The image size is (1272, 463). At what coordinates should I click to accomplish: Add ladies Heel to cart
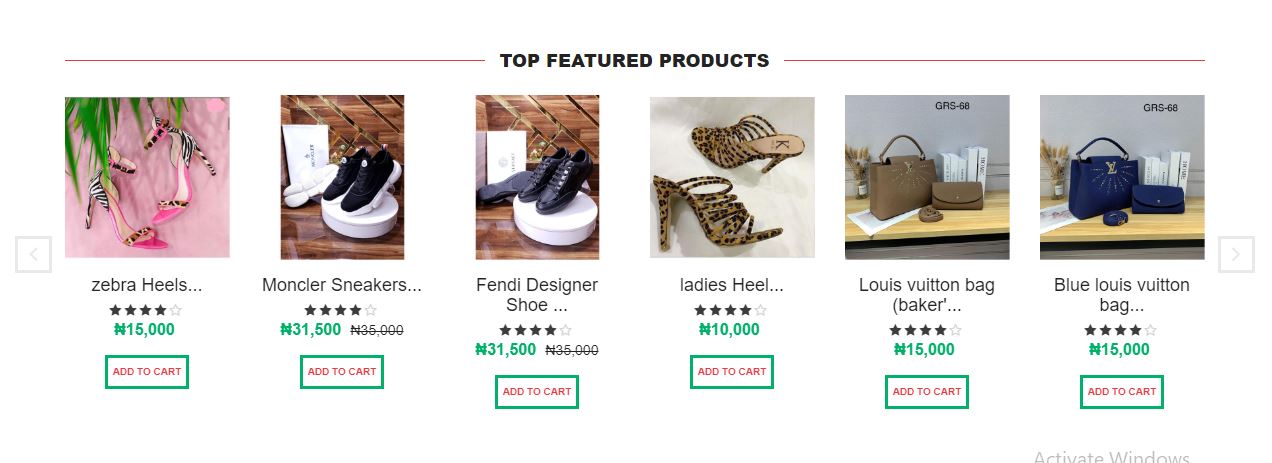(732, 372)
